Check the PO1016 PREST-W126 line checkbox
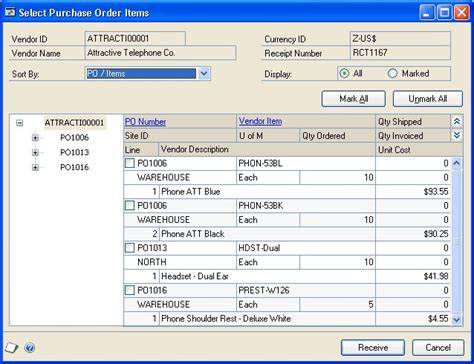The width and height of the screenshot is (474, 364). pos(130,290)
